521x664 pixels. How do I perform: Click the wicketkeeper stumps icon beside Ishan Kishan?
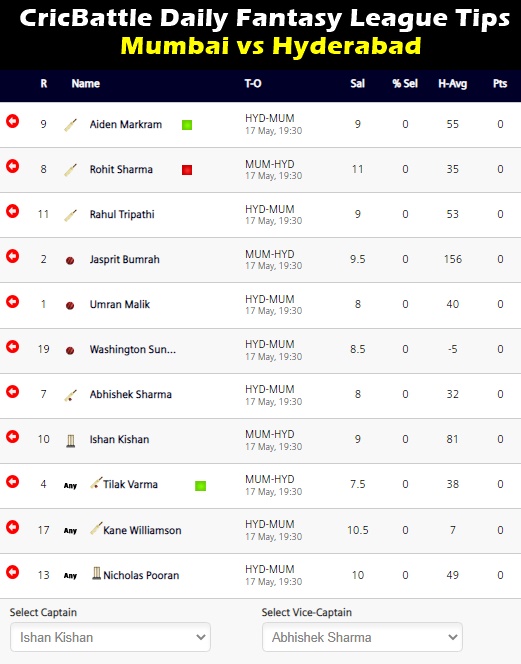coord(71,440)
